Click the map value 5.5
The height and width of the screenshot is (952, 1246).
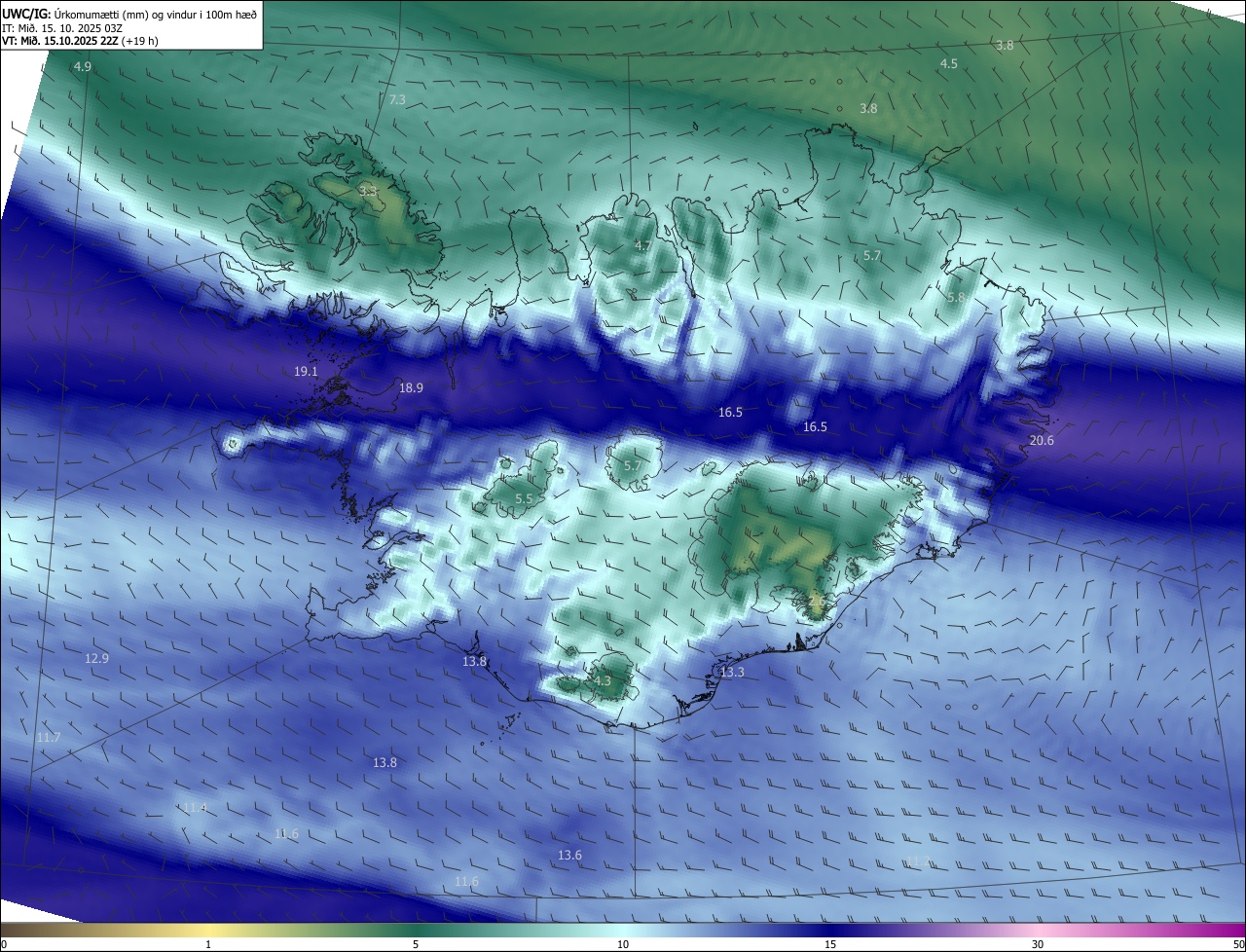(x=524, y=499)
